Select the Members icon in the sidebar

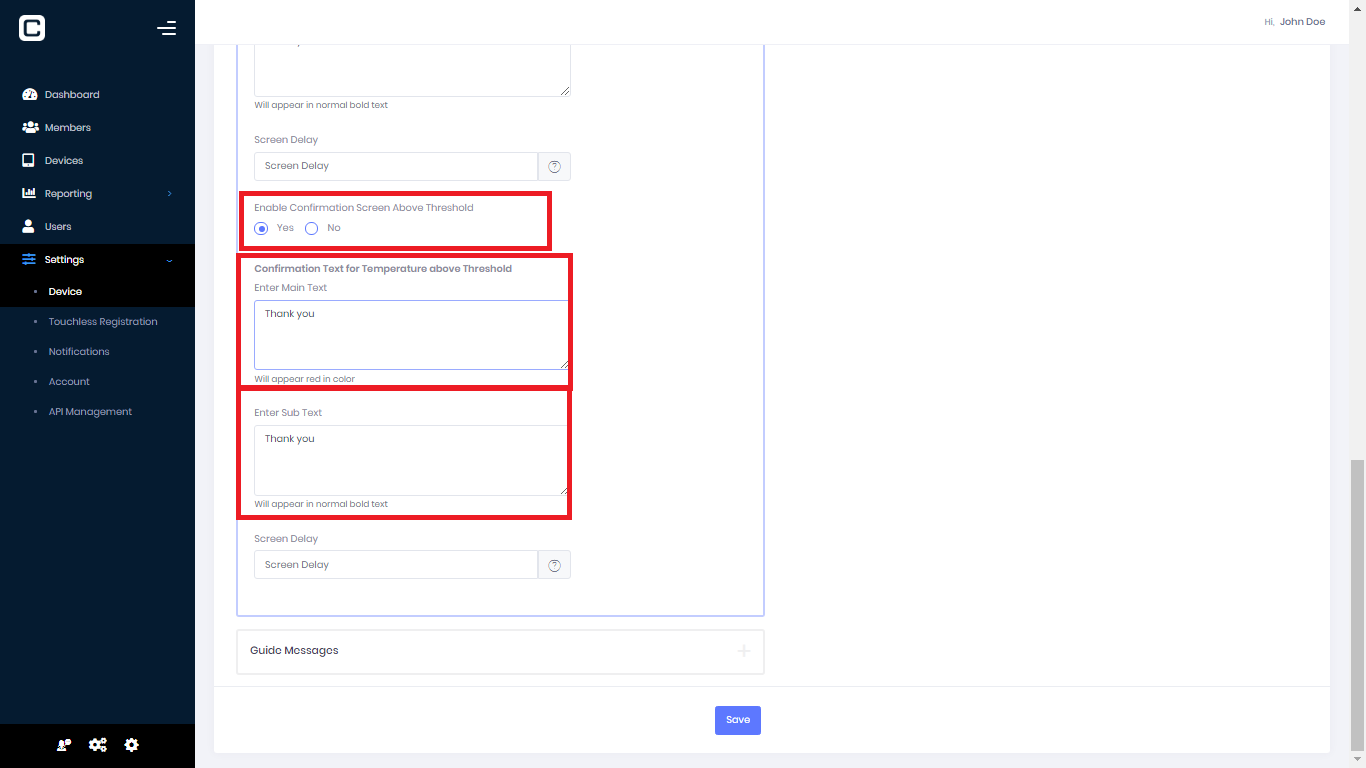[30, 127]
